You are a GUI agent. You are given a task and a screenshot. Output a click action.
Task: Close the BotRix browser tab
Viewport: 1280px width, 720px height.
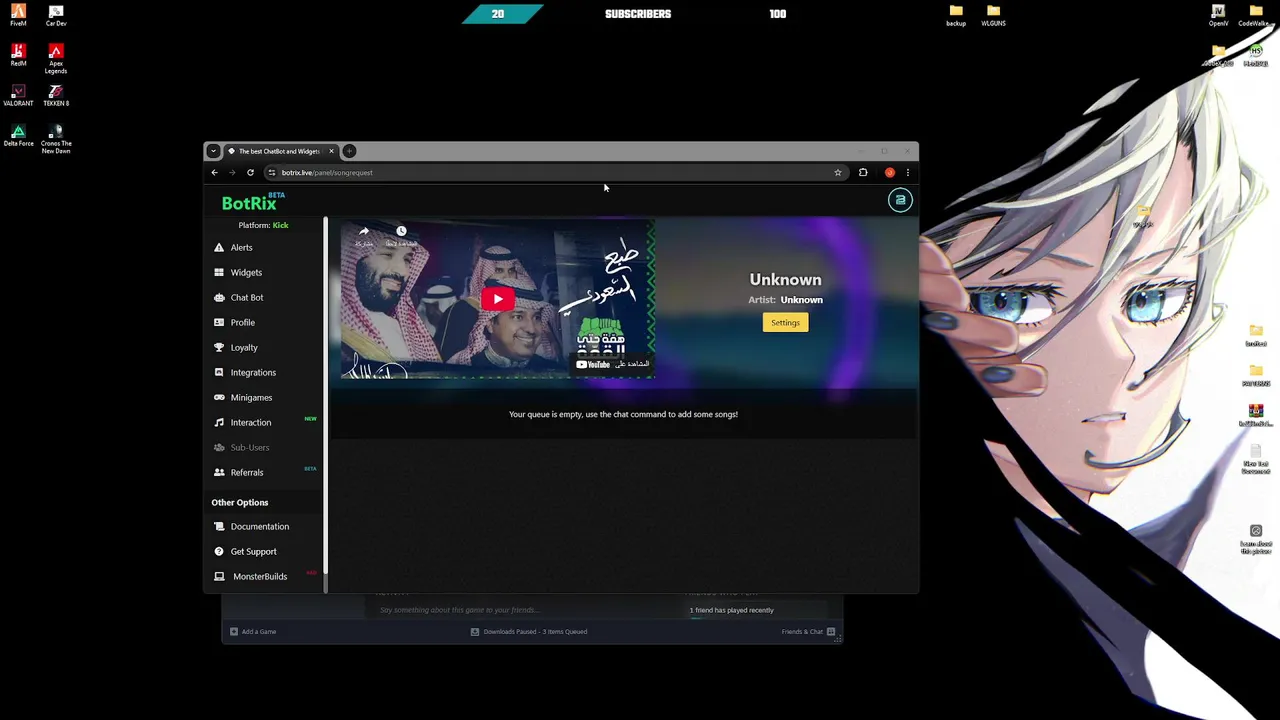click(331, 151)
